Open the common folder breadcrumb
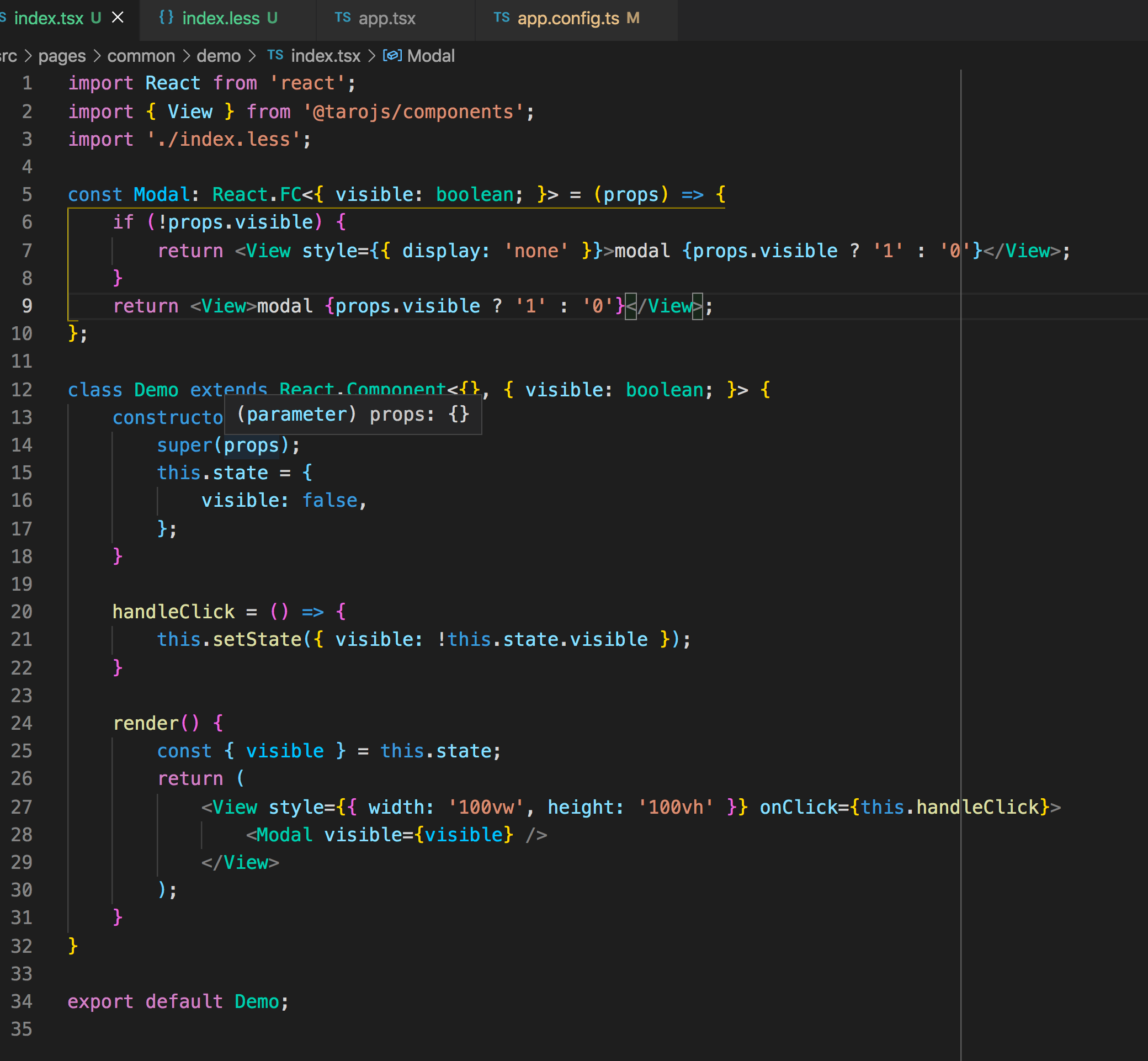This screenshot has width=1148, height=1061. click(x=141, y=56)
